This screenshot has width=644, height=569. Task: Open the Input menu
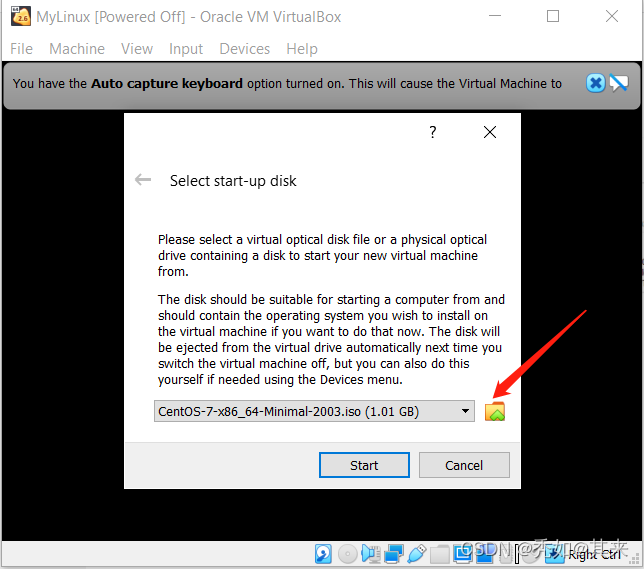pos(186,49)
